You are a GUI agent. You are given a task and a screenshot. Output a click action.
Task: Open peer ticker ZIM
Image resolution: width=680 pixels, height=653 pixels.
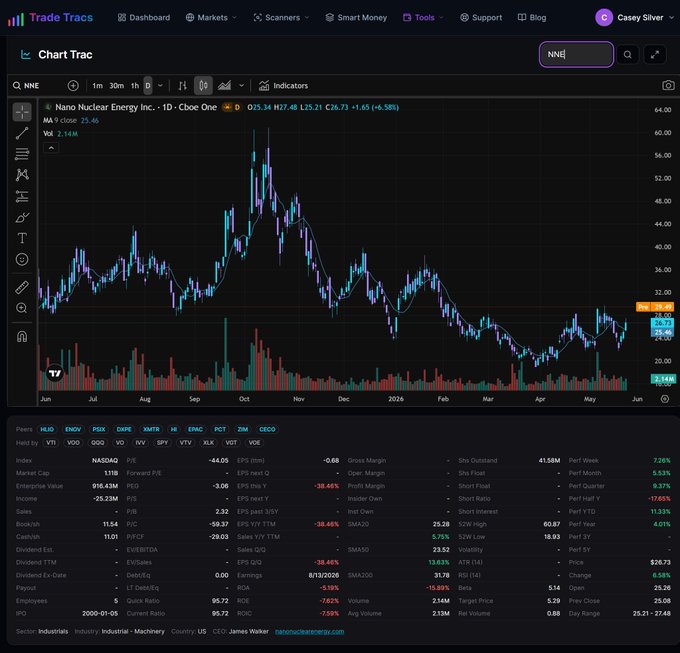242,429
